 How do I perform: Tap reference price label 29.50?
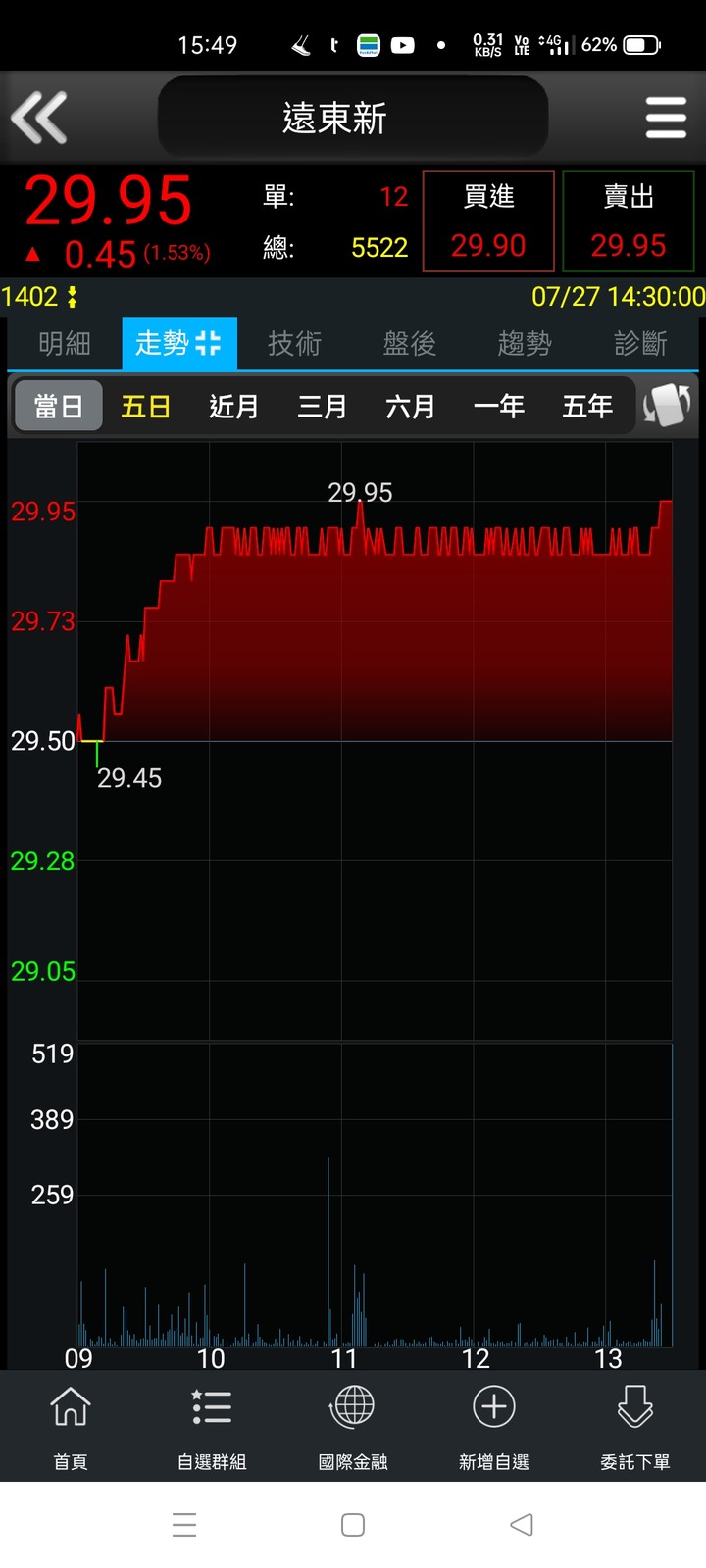point(42,741)
